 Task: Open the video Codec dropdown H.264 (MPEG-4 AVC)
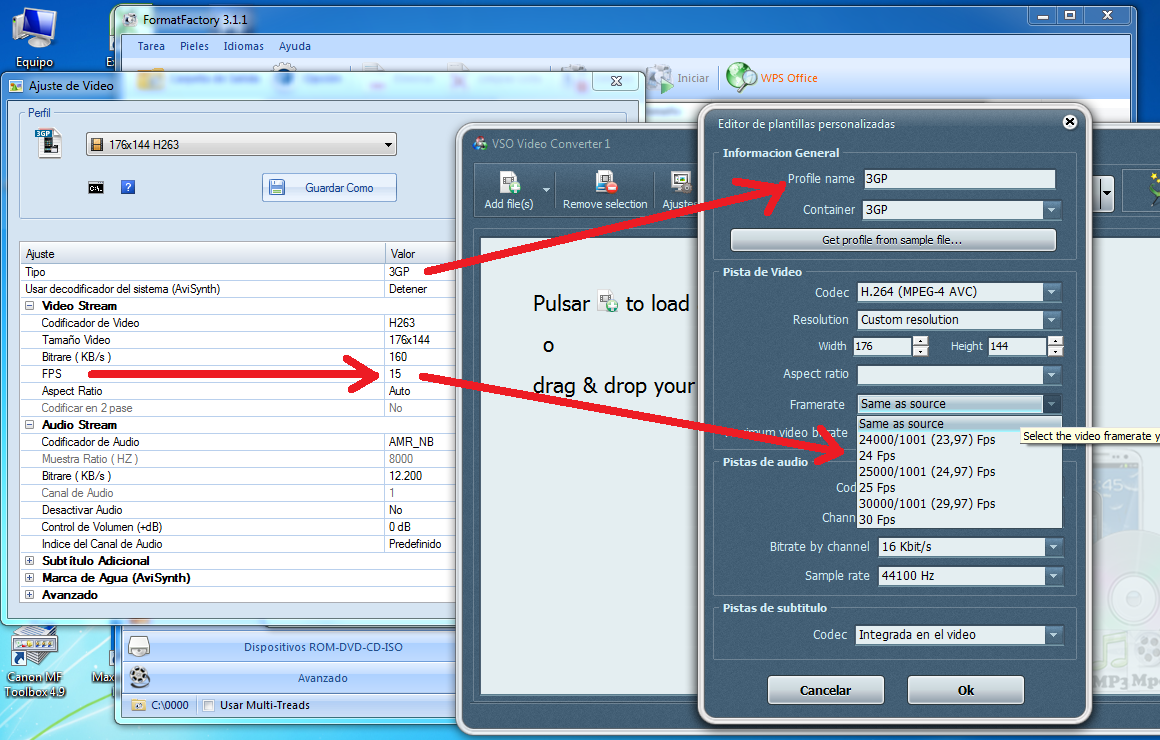click(960, 292)
